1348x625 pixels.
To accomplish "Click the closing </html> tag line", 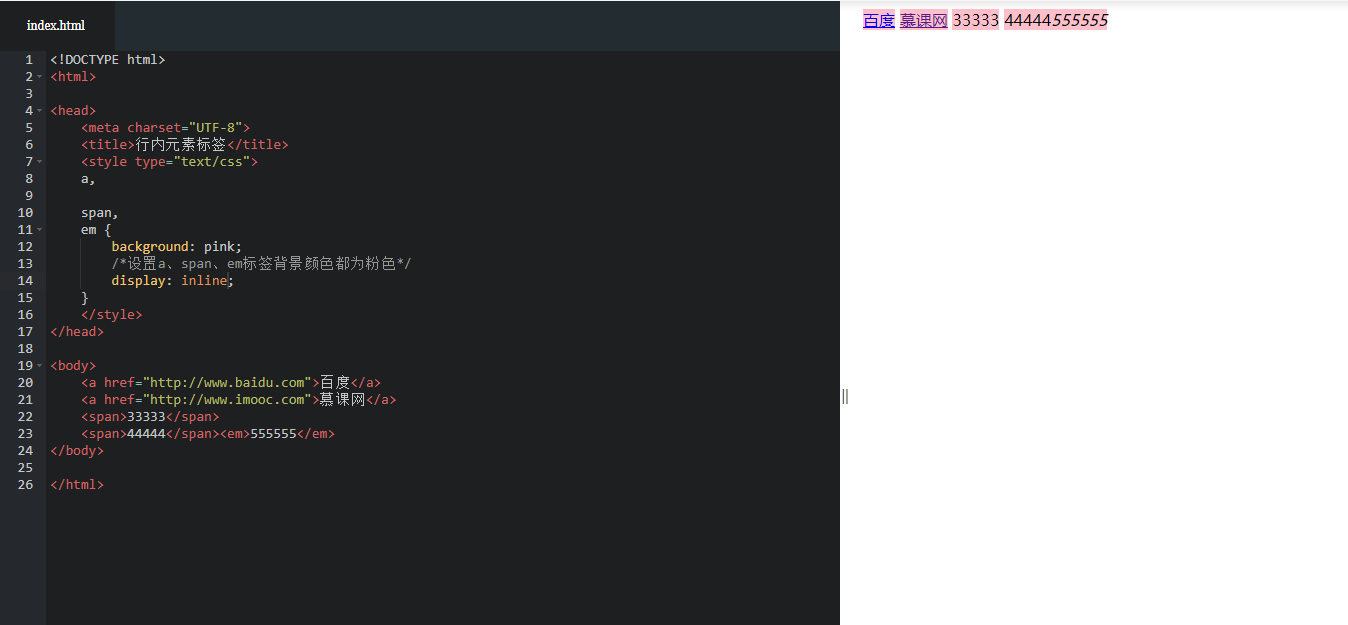I will 77,485.
